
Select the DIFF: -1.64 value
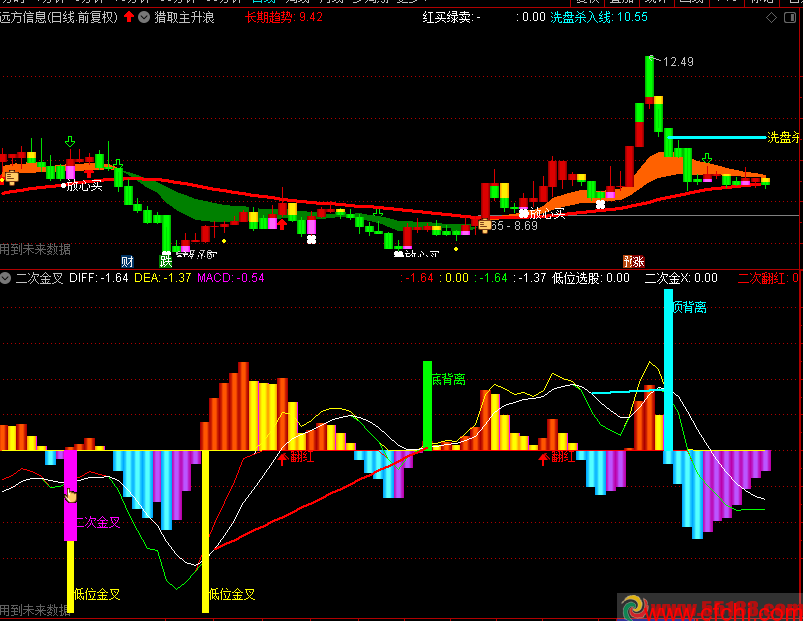[98, 278]
